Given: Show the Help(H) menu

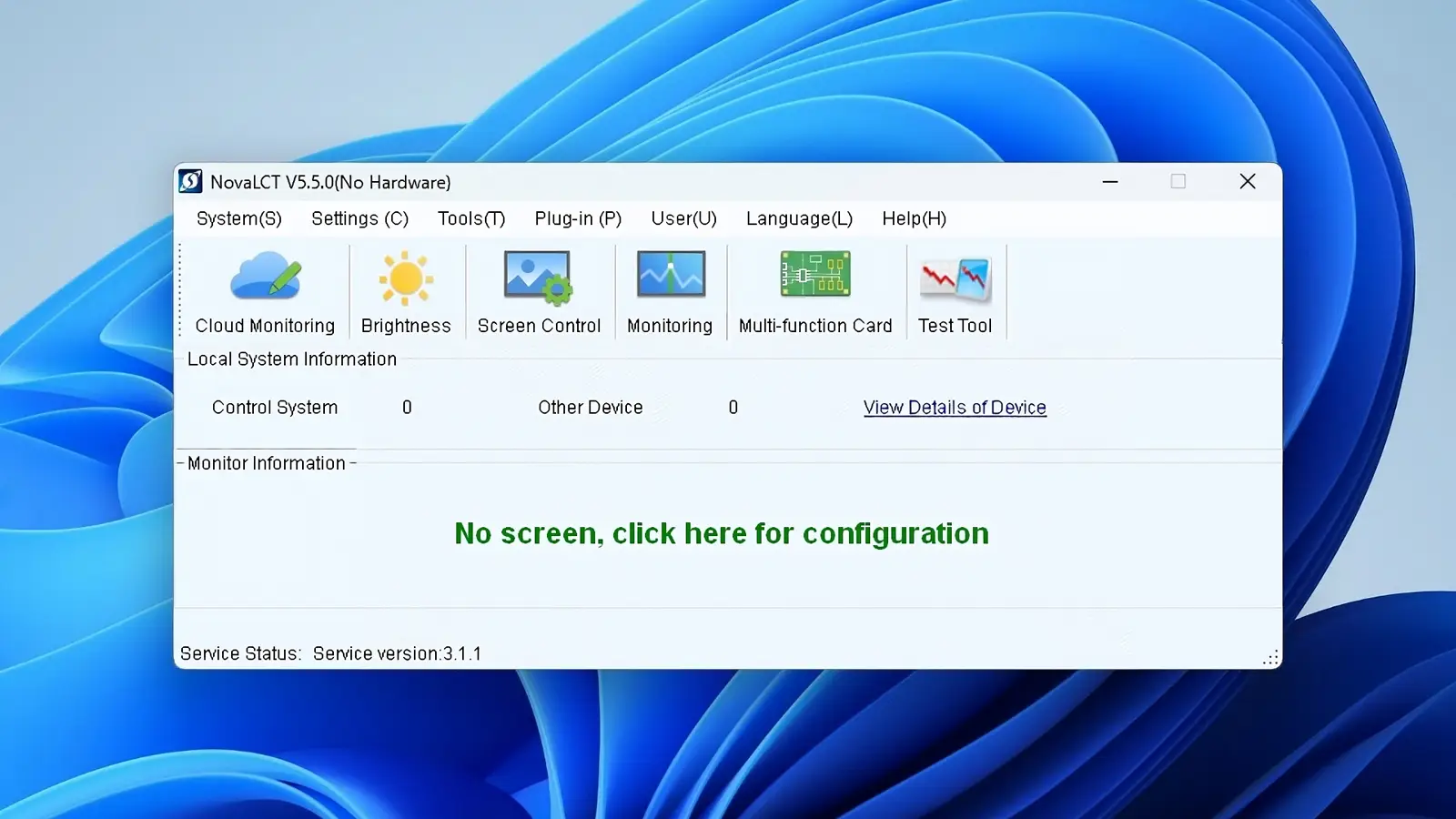Looking at the screenshot, I should pyautogui.click(x=914, y=218).
